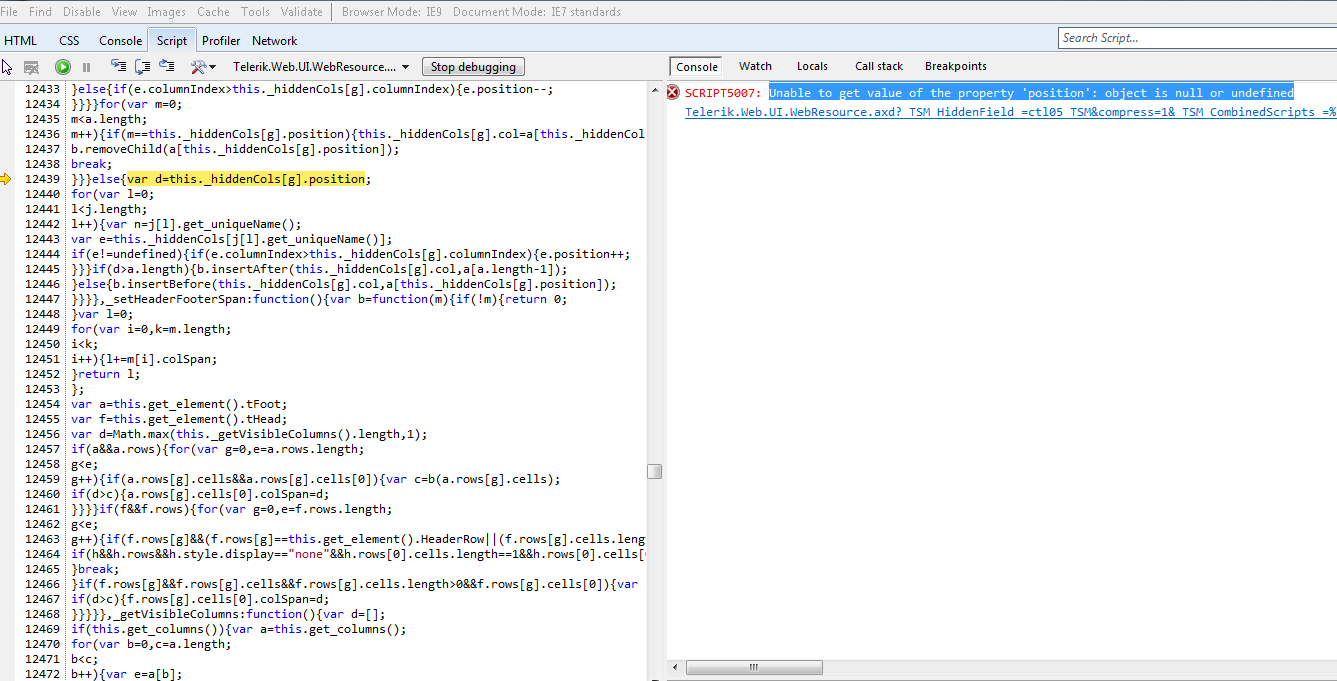This screenshot has width=1337, height=681.
Task: Click line 12454 tFoot code
Action: coord(179,404)
